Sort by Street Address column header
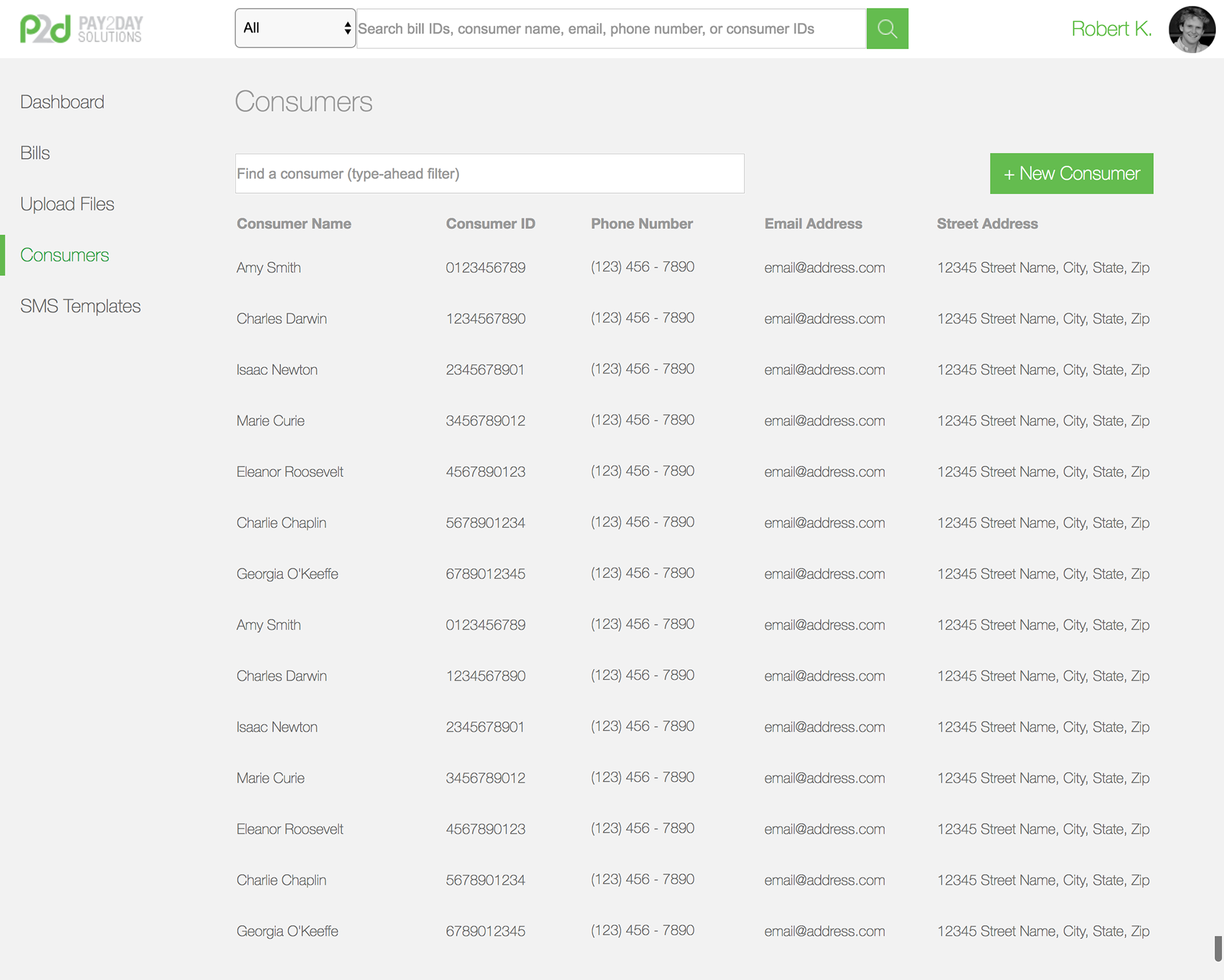1224x980 pixels. (x=987, y=224)
